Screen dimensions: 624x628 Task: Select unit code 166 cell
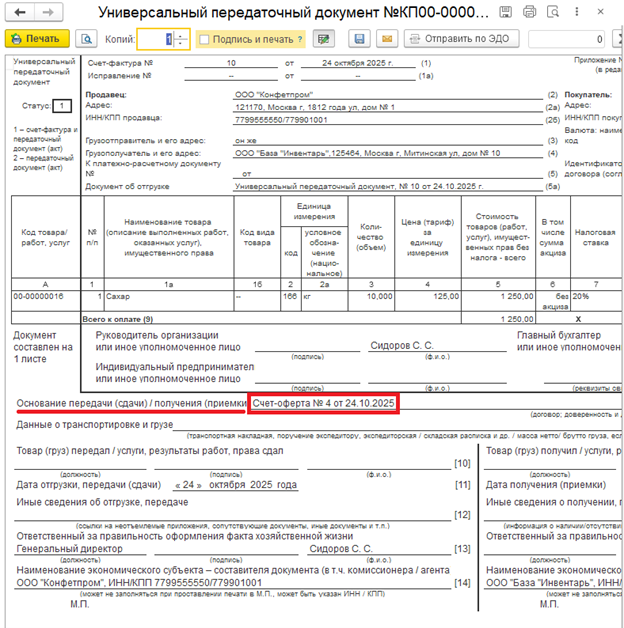point(290,301)
